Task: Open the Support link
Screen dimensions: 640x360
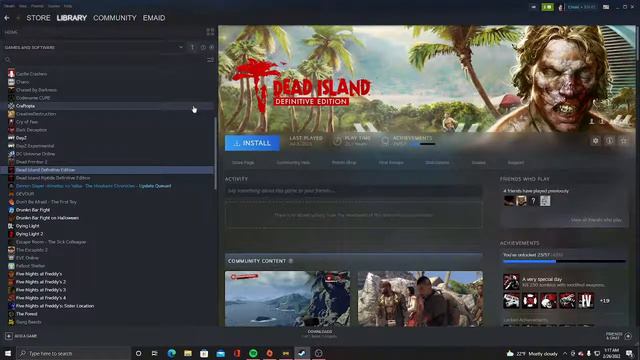Action: [516, 162]
